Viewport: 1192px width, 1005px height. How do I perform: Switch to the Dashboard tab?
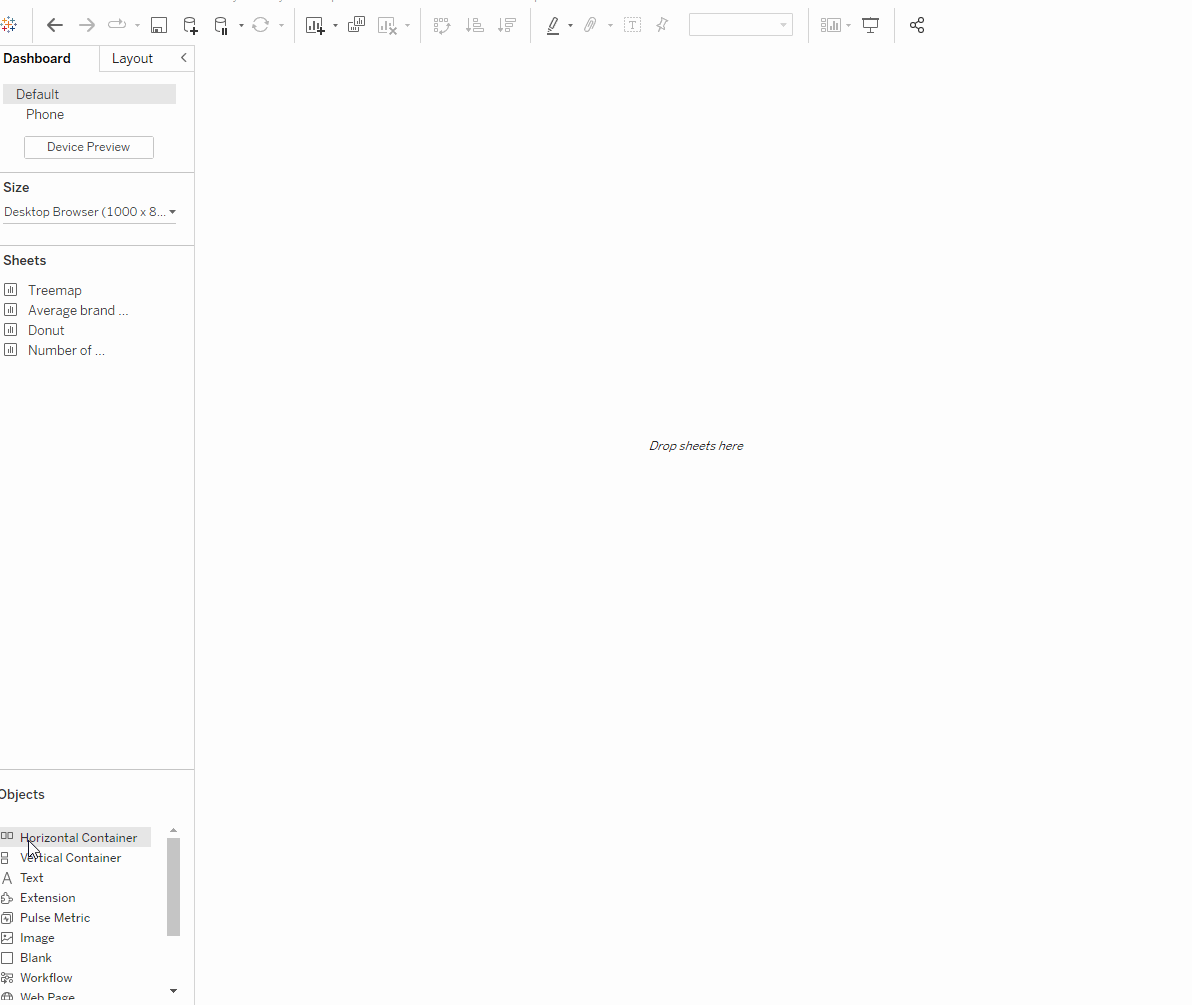pos(37,59)
